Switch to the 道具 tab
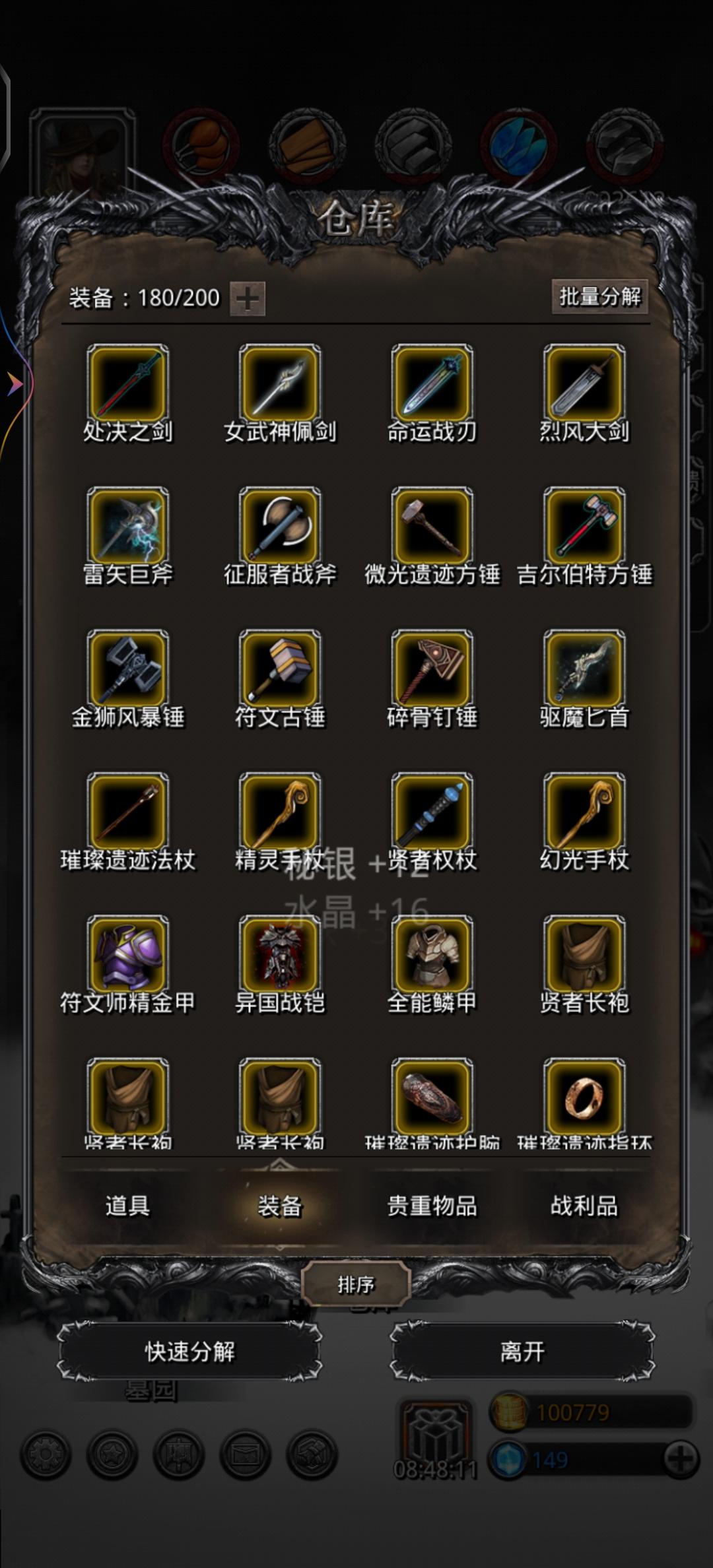Viewport: 713px width, 1568px height. pos(127,1206)
